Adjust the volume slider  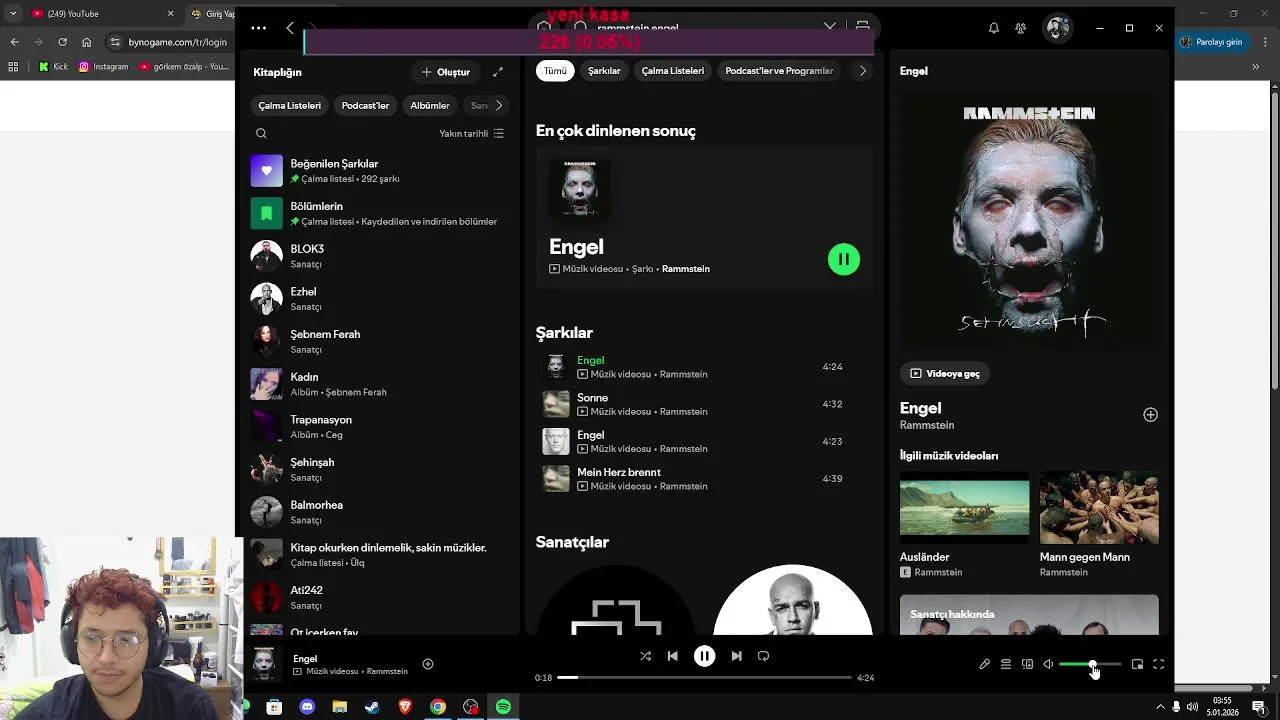[1090, 664]
